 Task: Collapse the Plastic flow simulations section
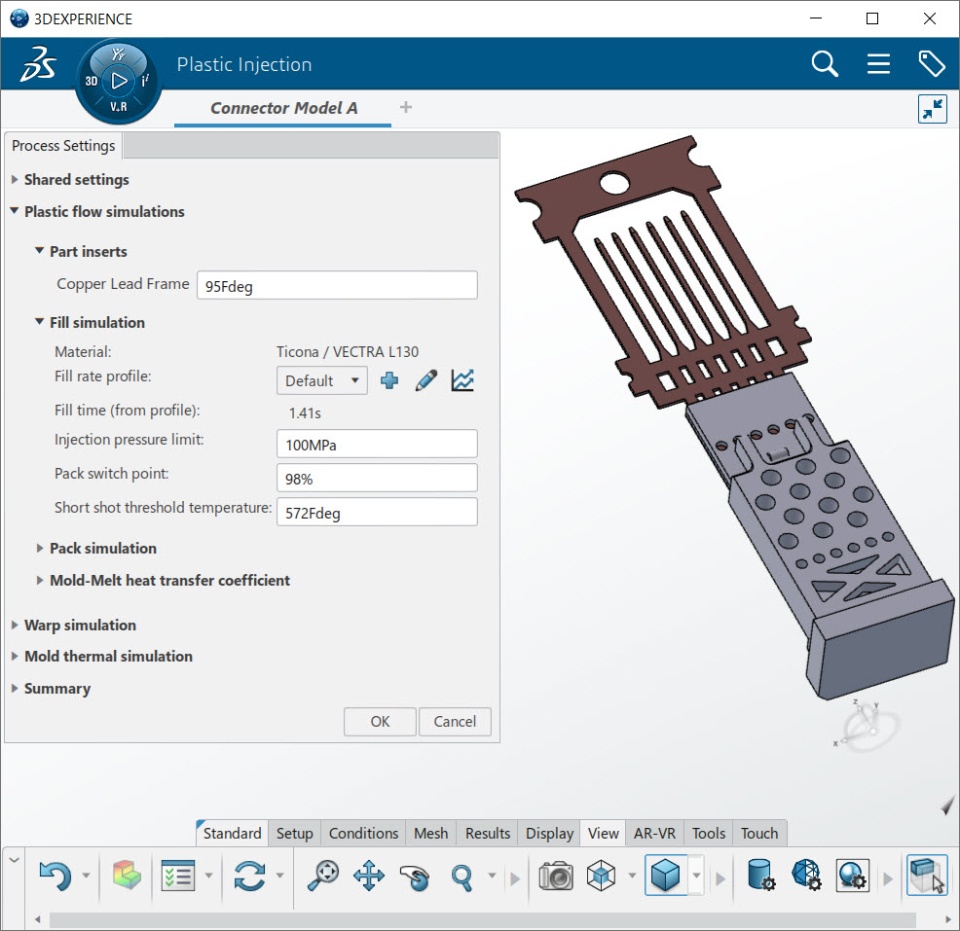15,211
